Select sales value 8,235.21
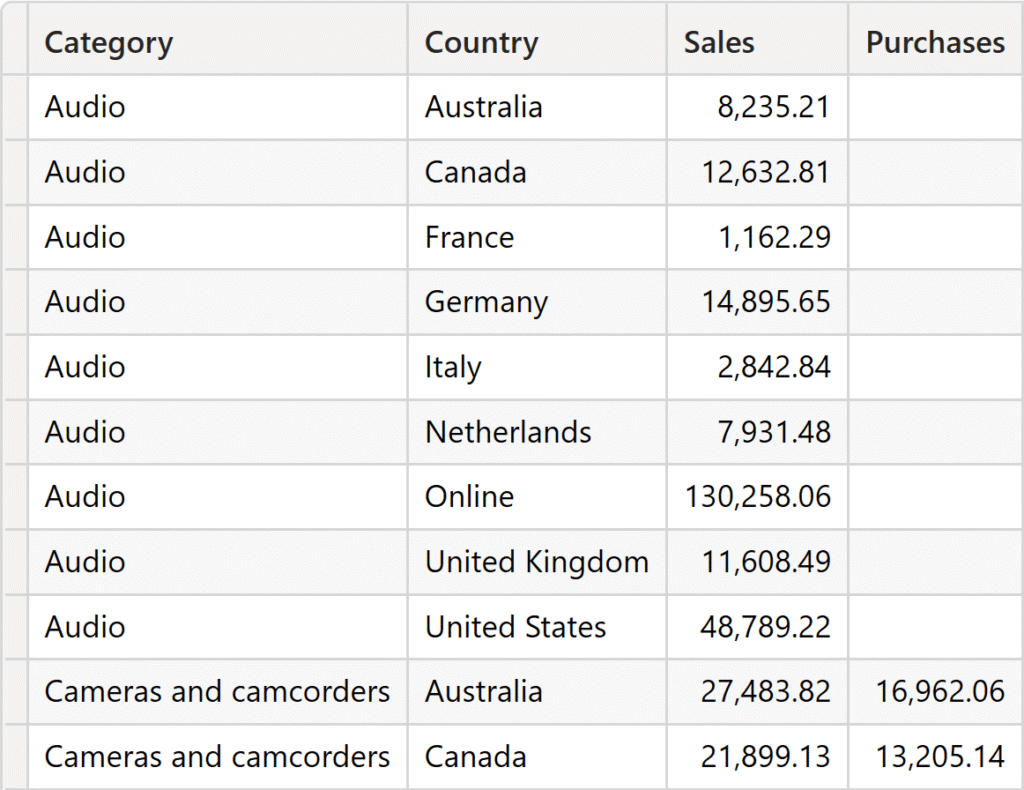Screen dimensions: 1024x790 [x=773, y=107]
